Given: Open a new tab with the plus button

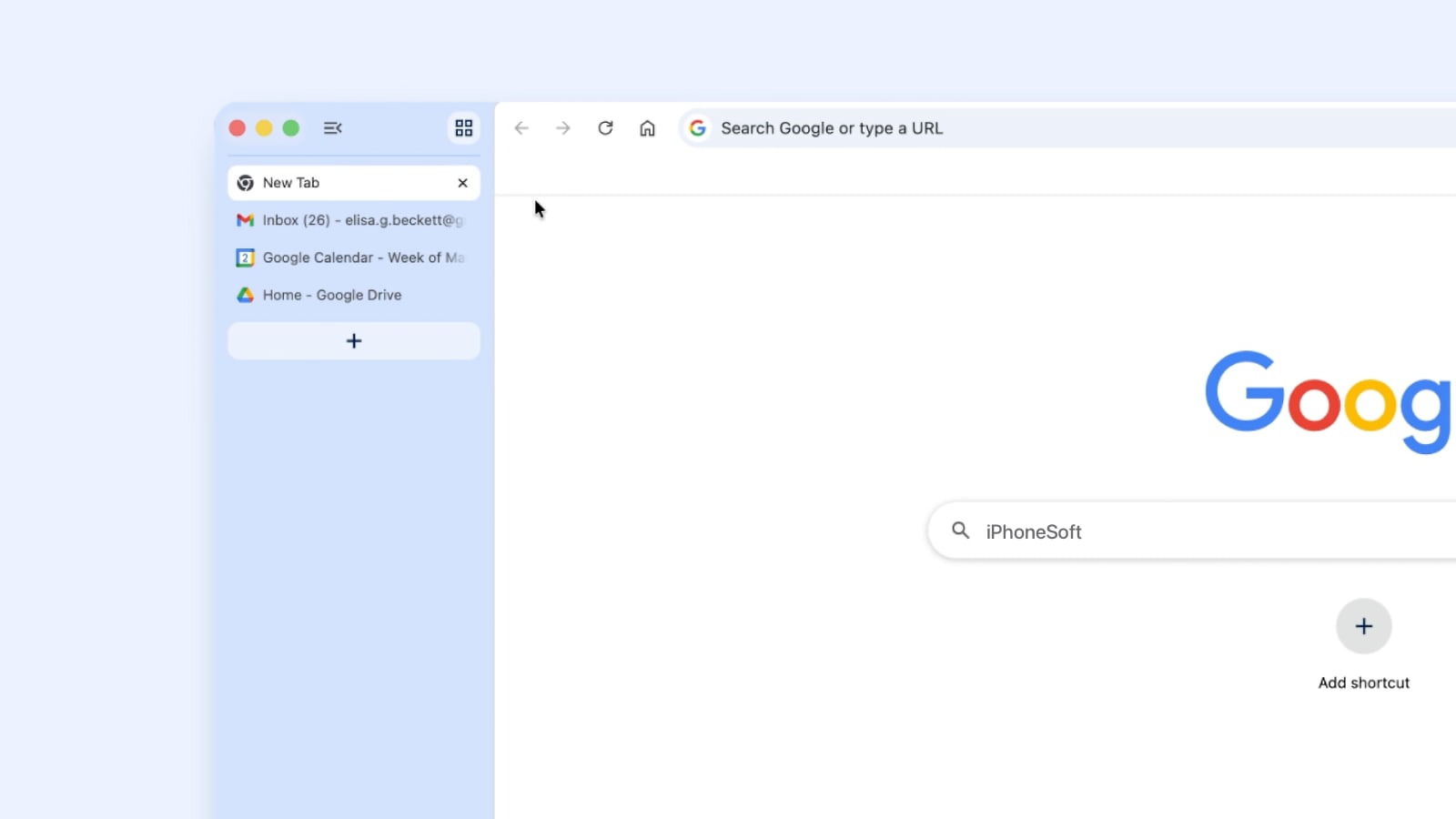Looking at the screenshot, I should pos(353,340).
